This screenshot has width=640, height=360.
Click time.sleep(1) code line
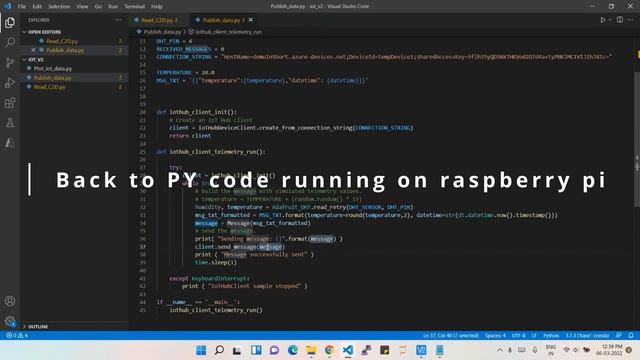(x=216, y=262)
